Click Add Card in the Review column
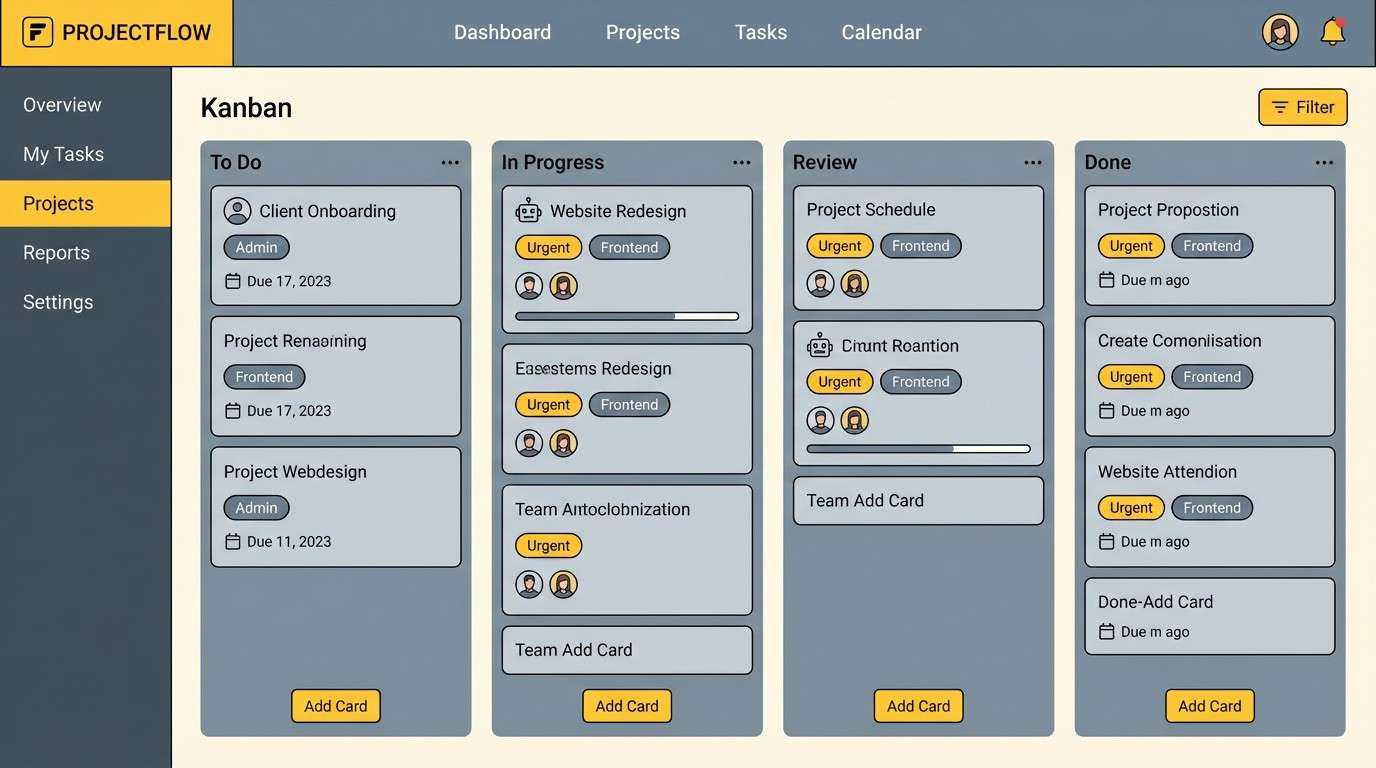Viewport: 1376px width, 768px height. pyautogui.click(x=918, y=706)
